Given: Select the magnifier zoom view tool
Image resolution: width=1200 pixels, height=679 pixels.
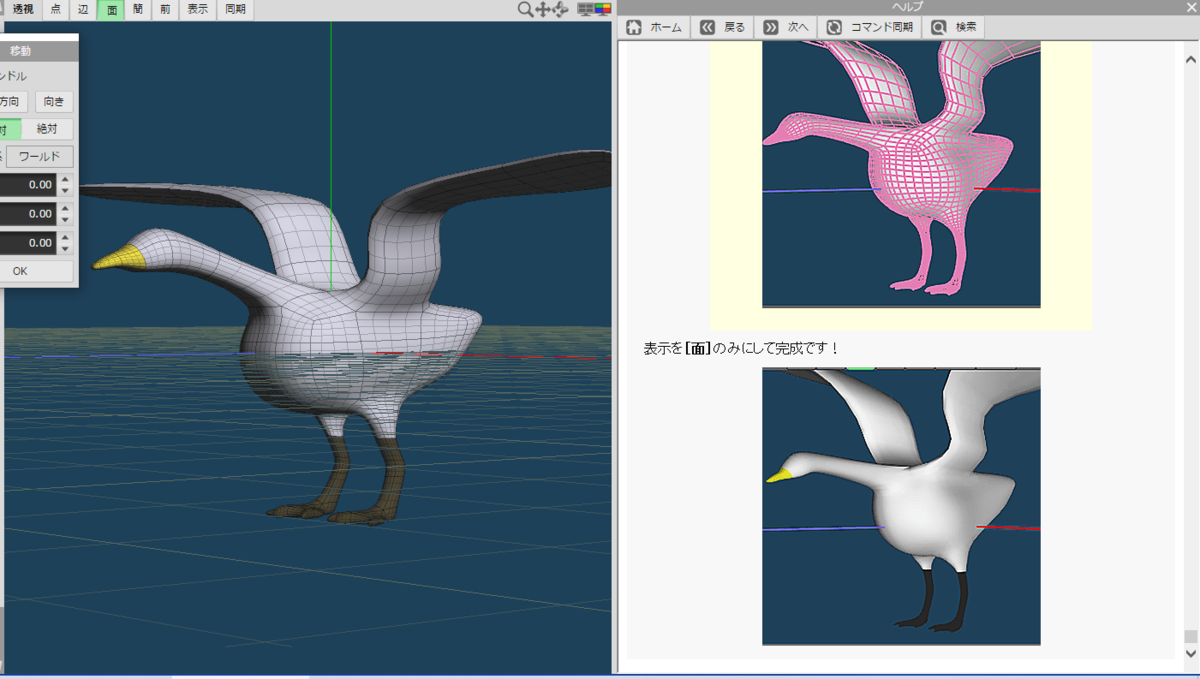Looking at the screenshot, I should coord(525,9).
